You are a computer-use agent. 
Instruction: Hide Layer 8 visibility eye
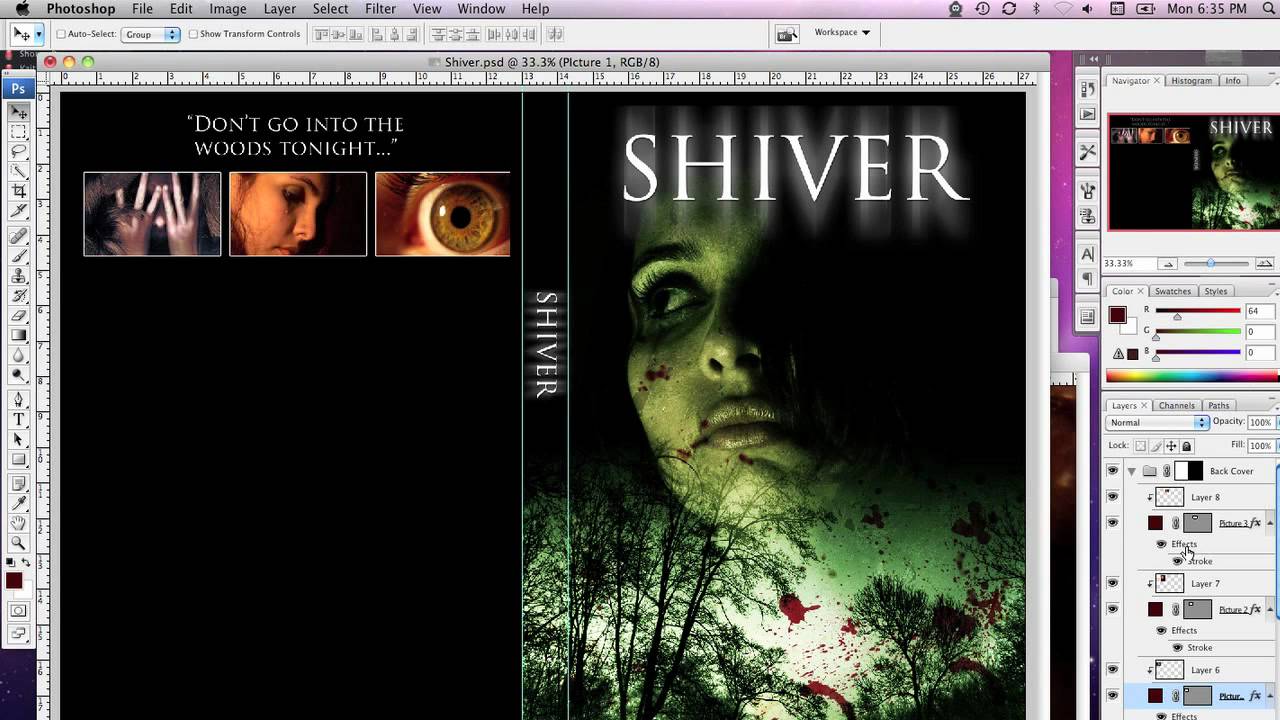tap(1112, 497)
